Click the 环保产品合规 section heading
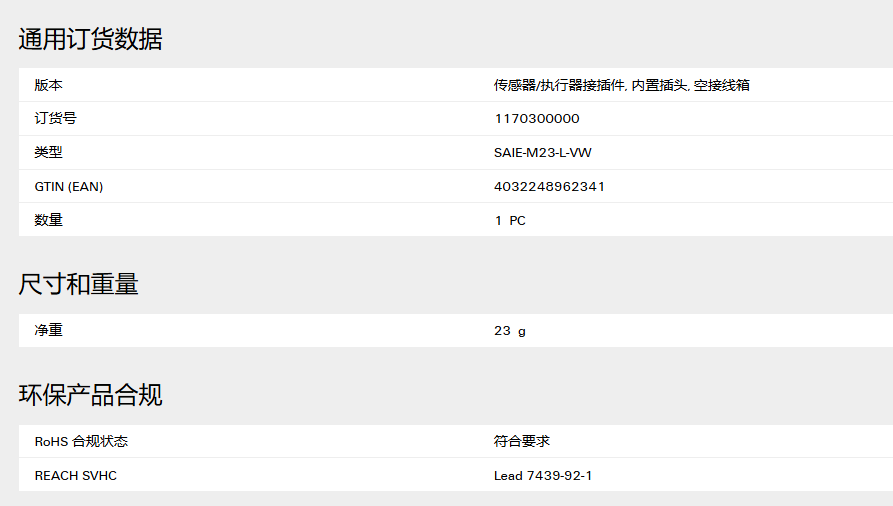 click(91, 395)
